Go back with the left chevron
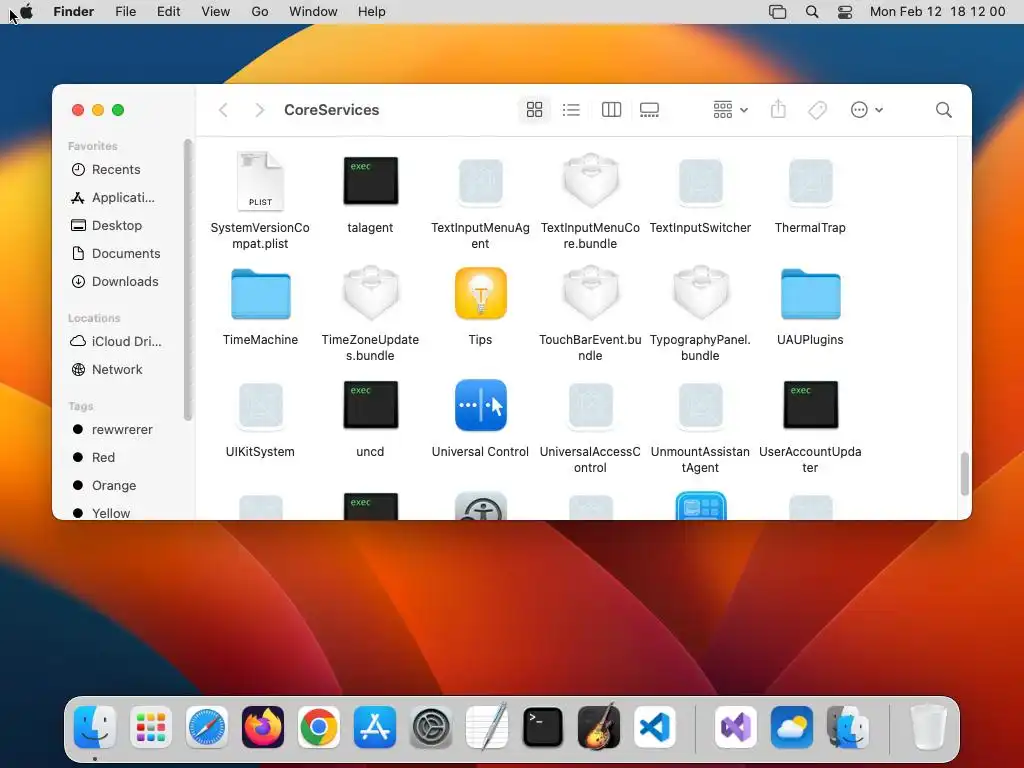 [223, 110]
